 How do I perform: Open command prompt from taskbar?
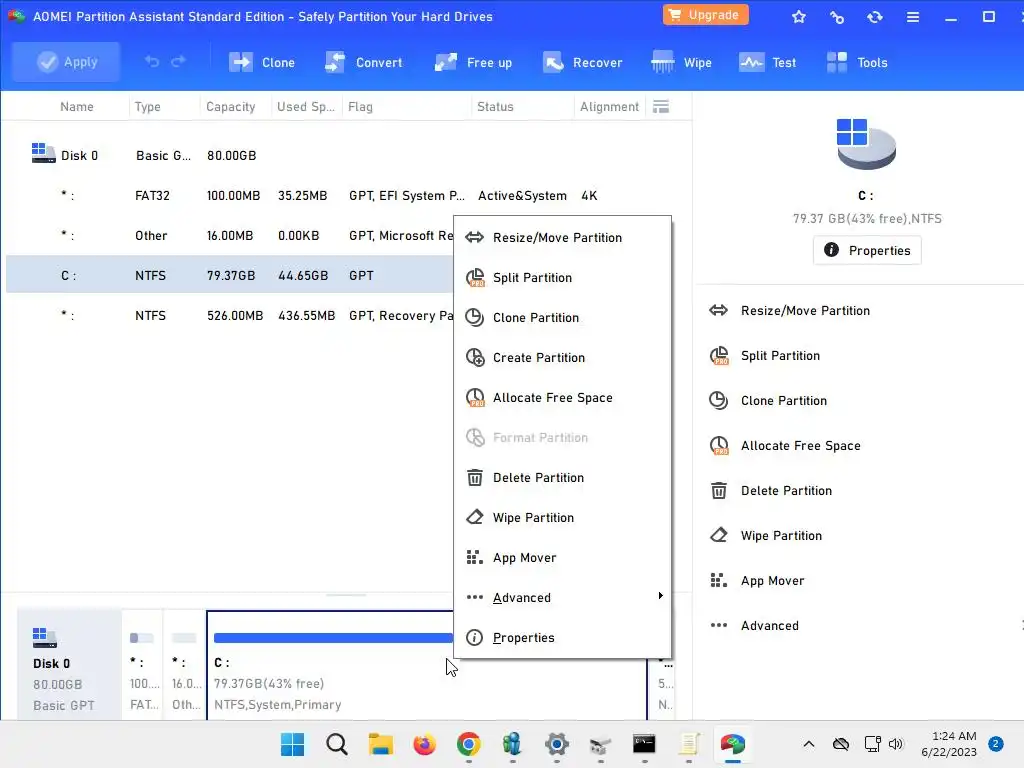pyautogui.click(x=644, y=744)
